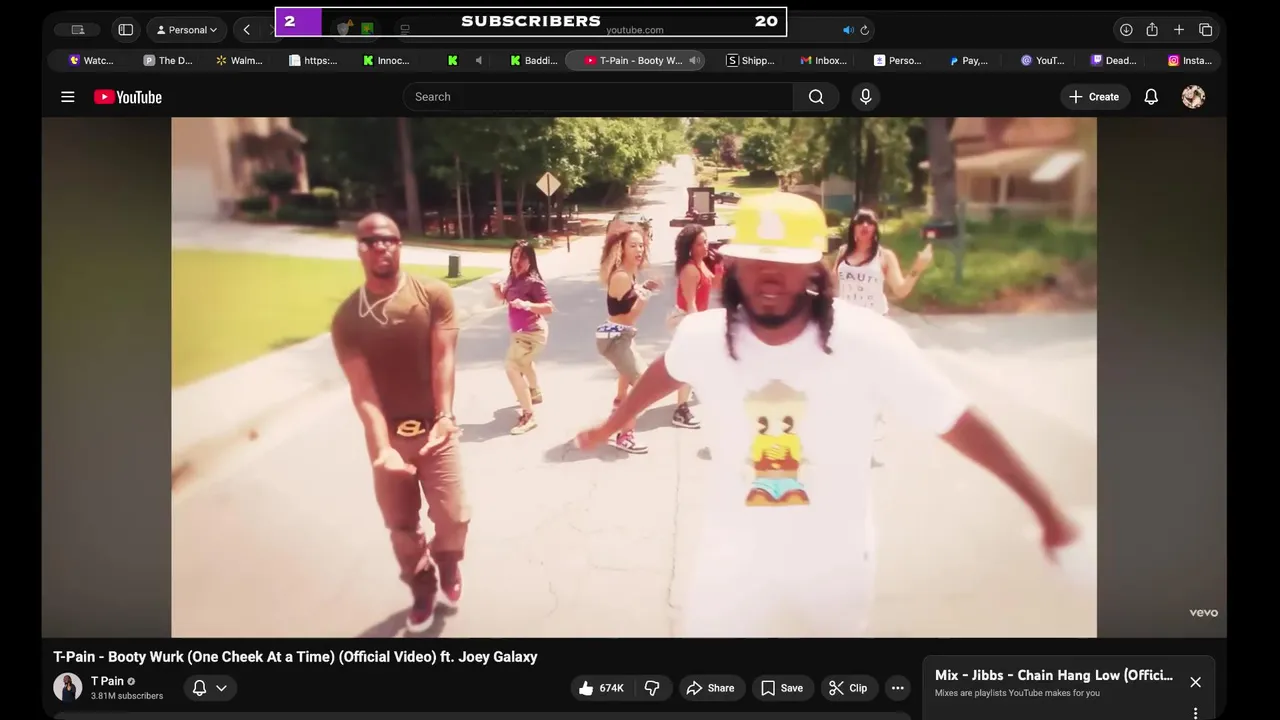Screen dimensions: 1280x720
Task: Dislike the video with thumbs-down
Action: pyautogui.click(x=652, y=688)
